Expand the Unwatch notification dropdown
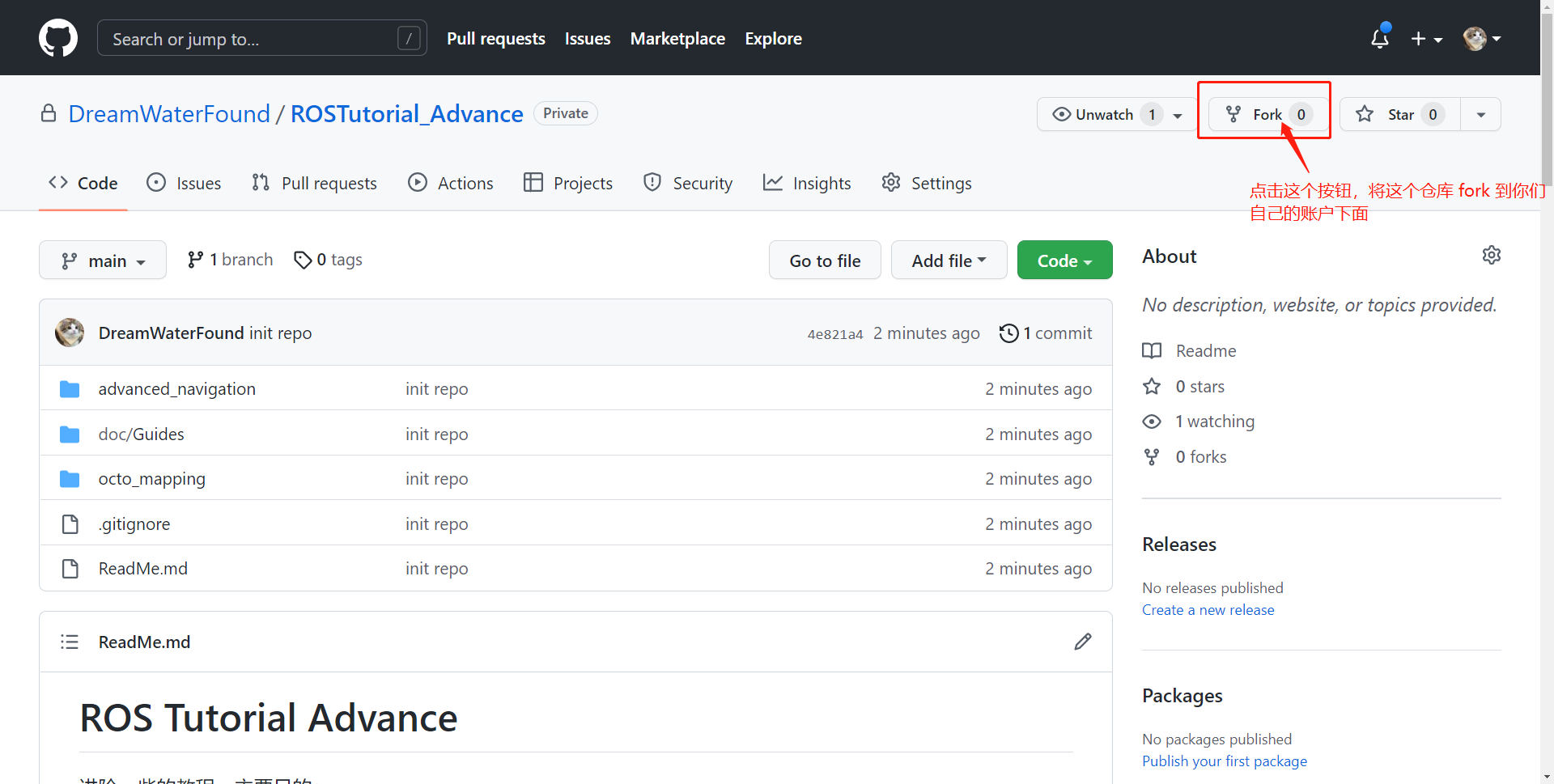Viewport: 1554px width, 784px height. coord(1116,114)
